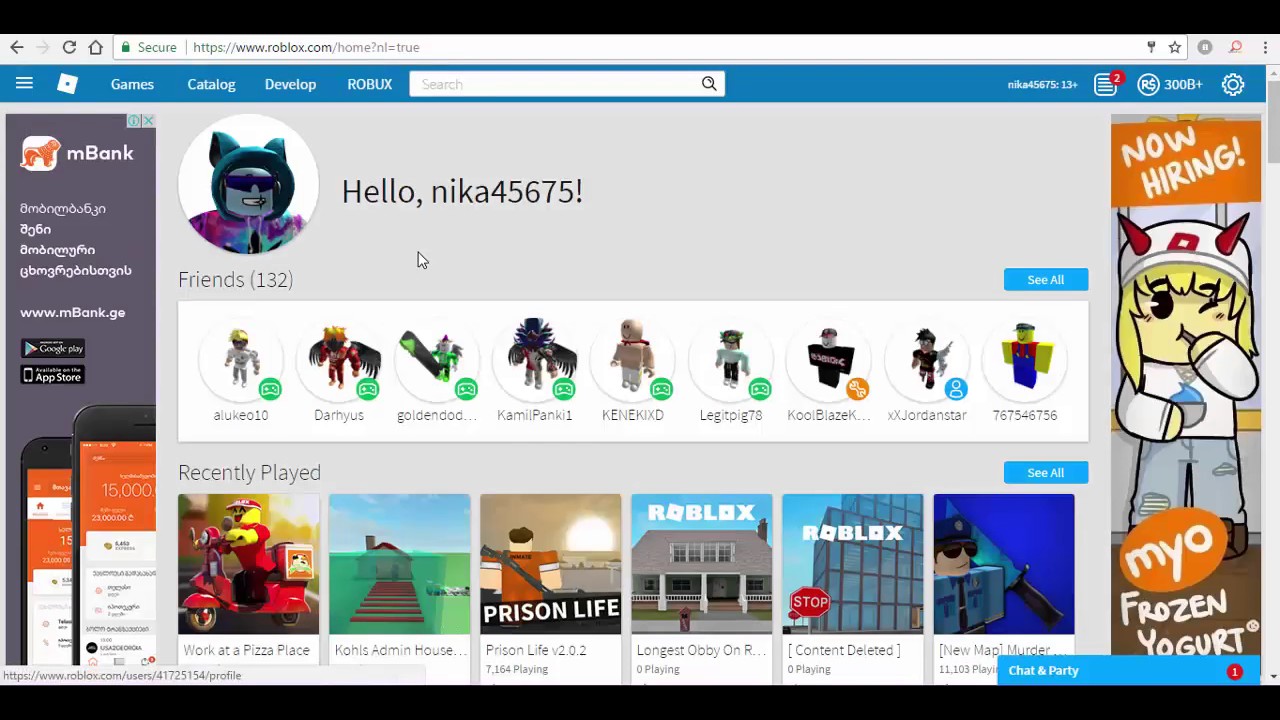Open Murder game thumbnail
This screenshot has height=720, width=1280.
1004,564
